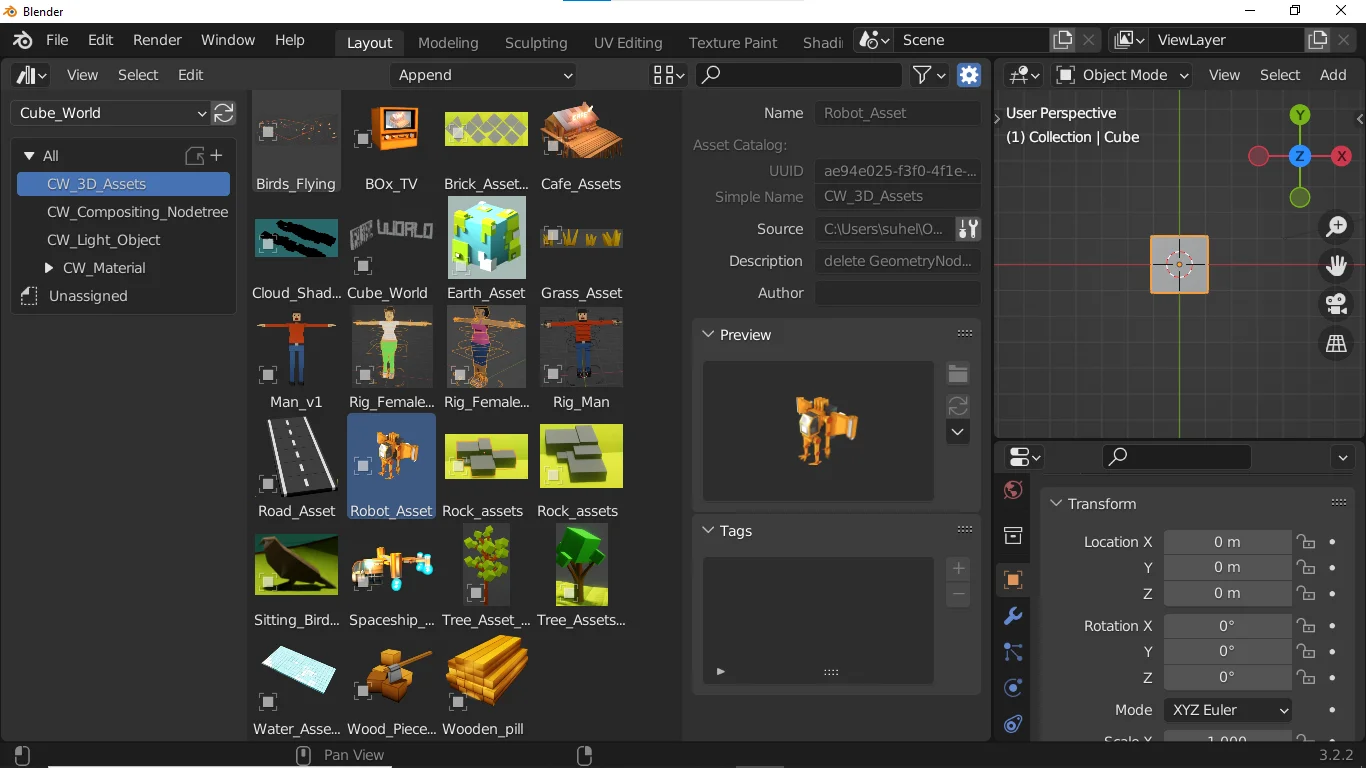Open the asset browser display settings gear icon
This screenshot has width=1366, height=768.
pos(968,75)
